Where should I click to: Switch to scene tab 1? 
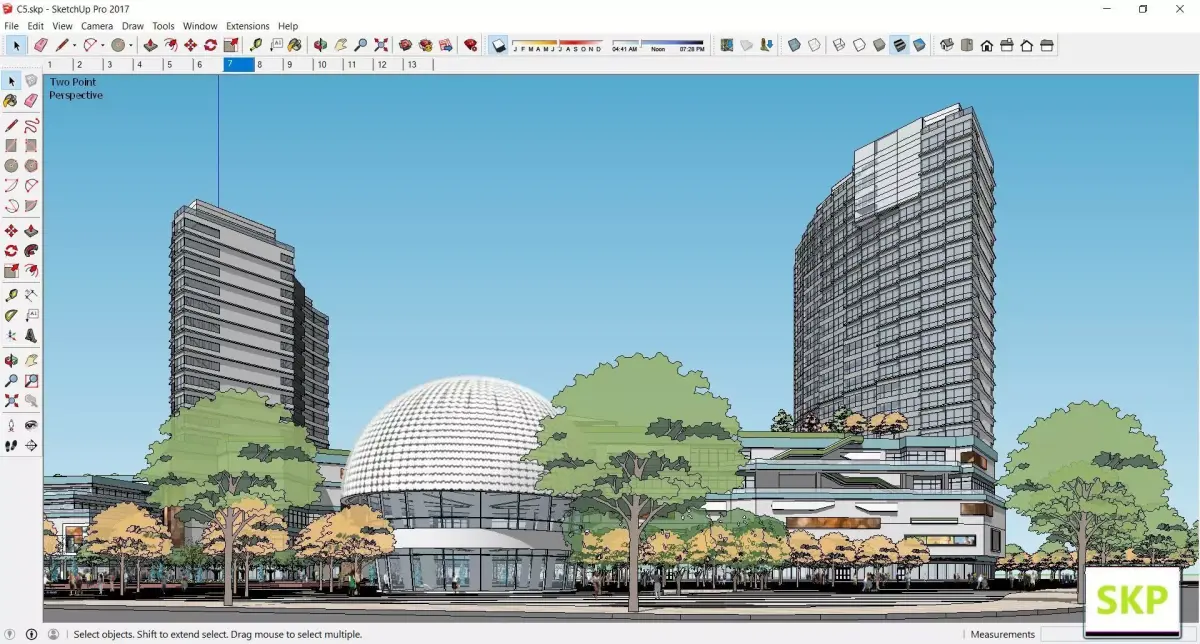(59, 64)
